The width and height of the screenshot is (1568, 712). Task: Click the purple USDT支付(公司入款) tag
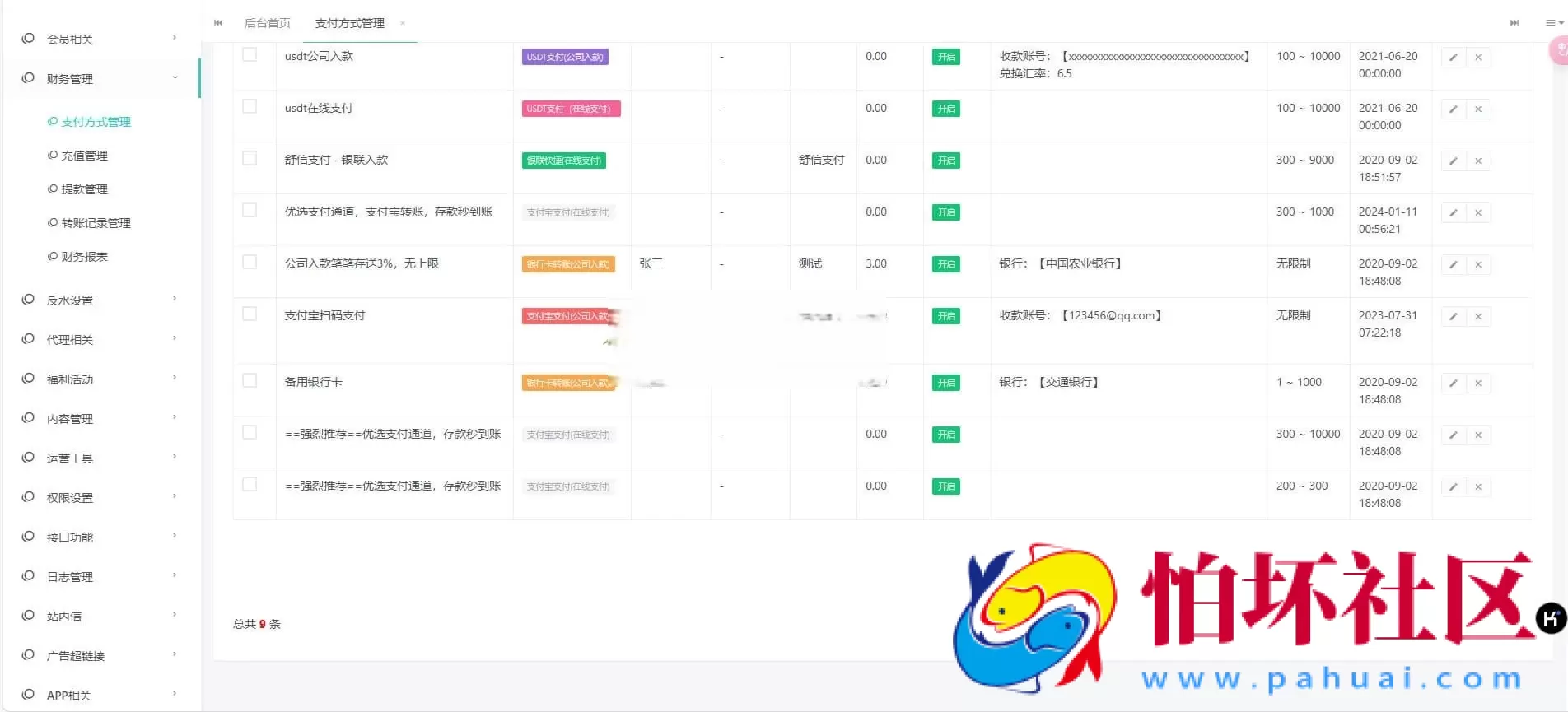(565, 57)
